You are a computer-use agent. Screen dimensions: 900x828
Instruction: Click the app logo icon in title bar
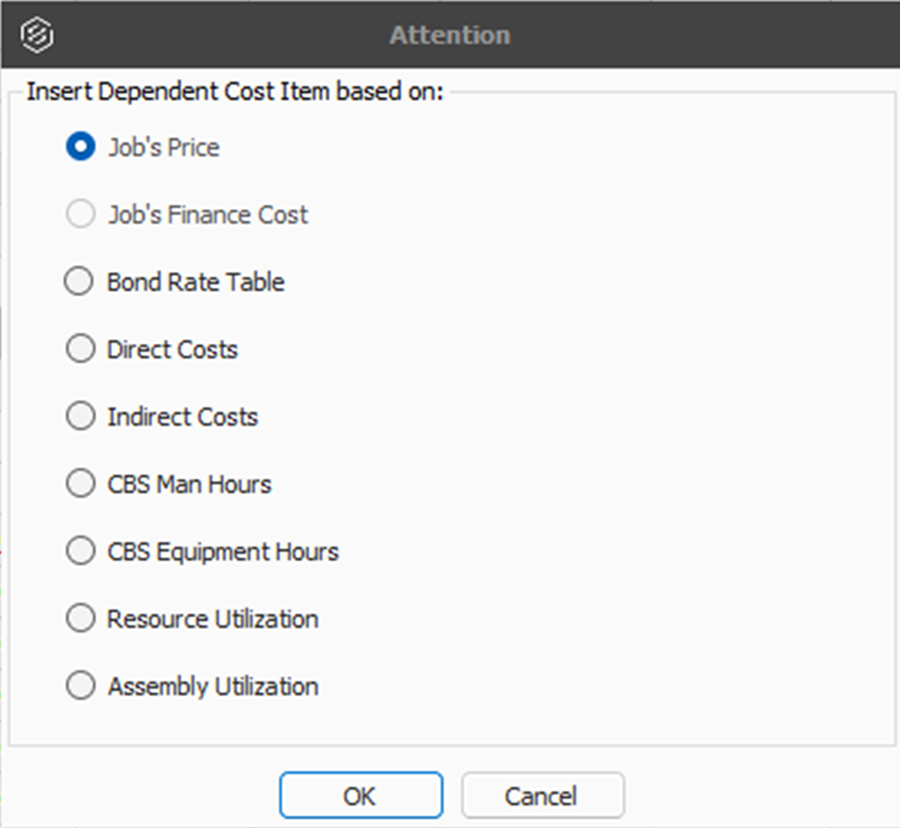tap(37, 35)
